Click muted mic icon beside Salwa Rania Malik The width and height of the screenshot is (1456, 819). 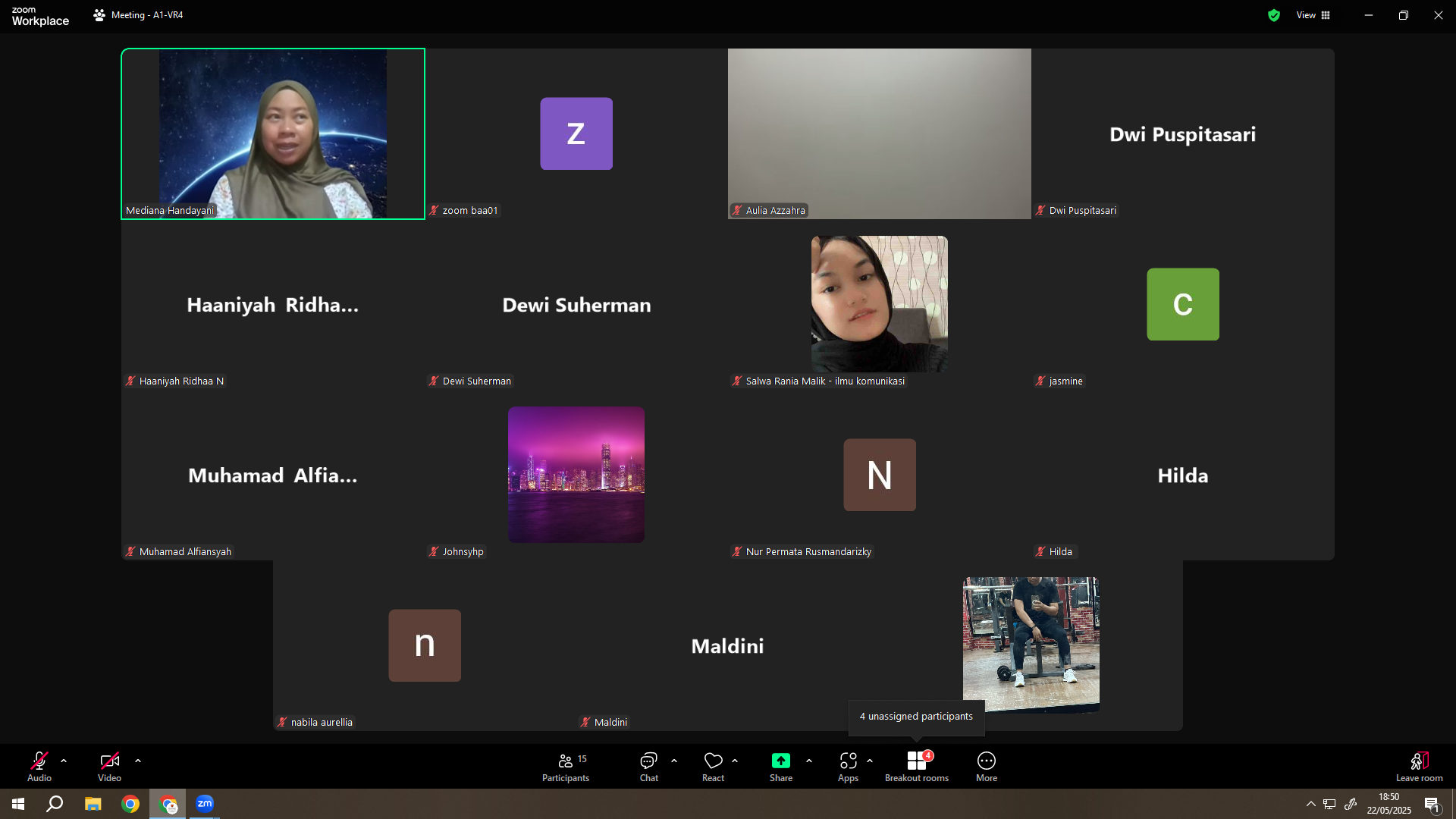point(737,381)
